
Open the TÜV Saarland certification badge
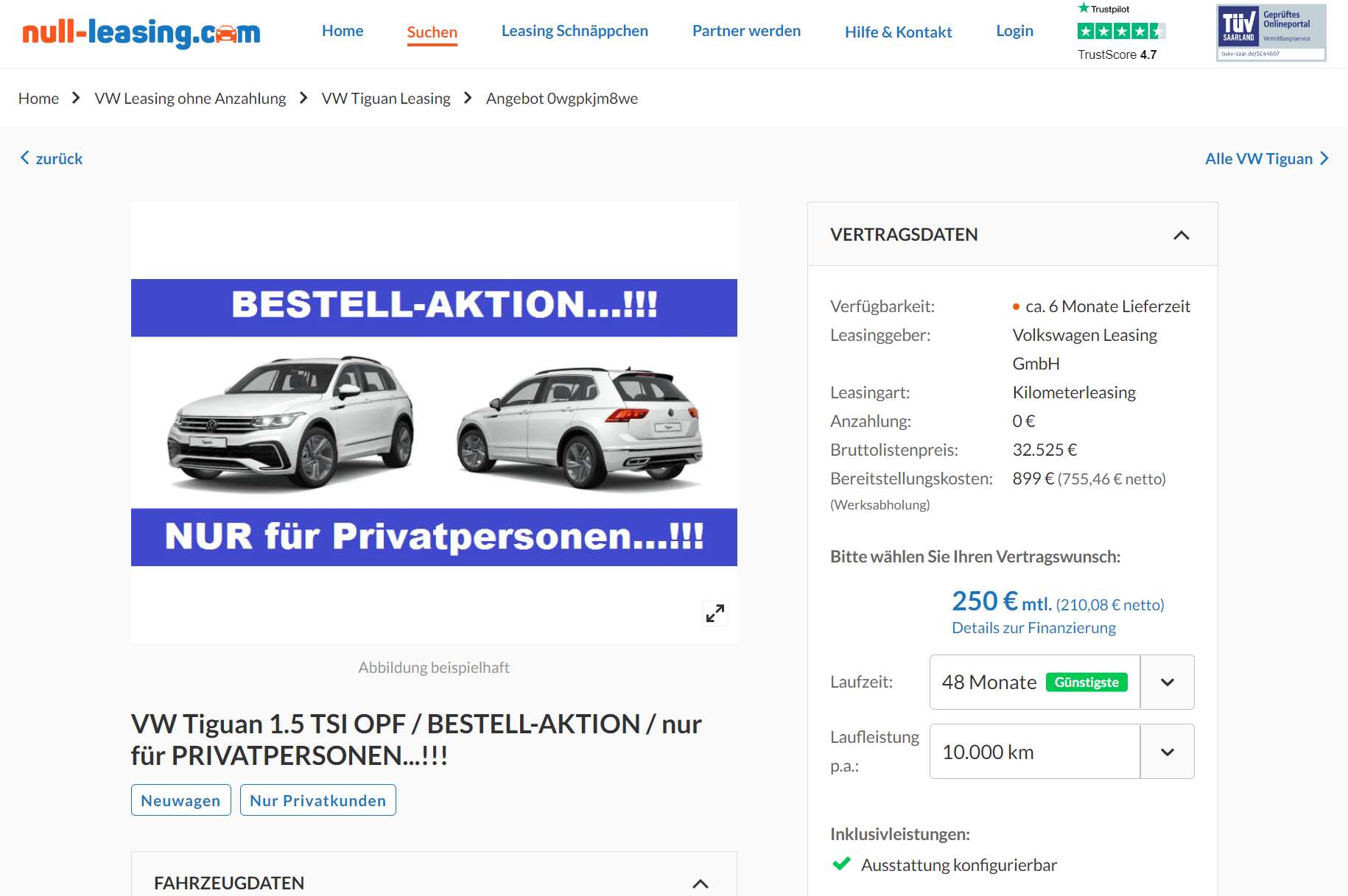pos(1271,32)
